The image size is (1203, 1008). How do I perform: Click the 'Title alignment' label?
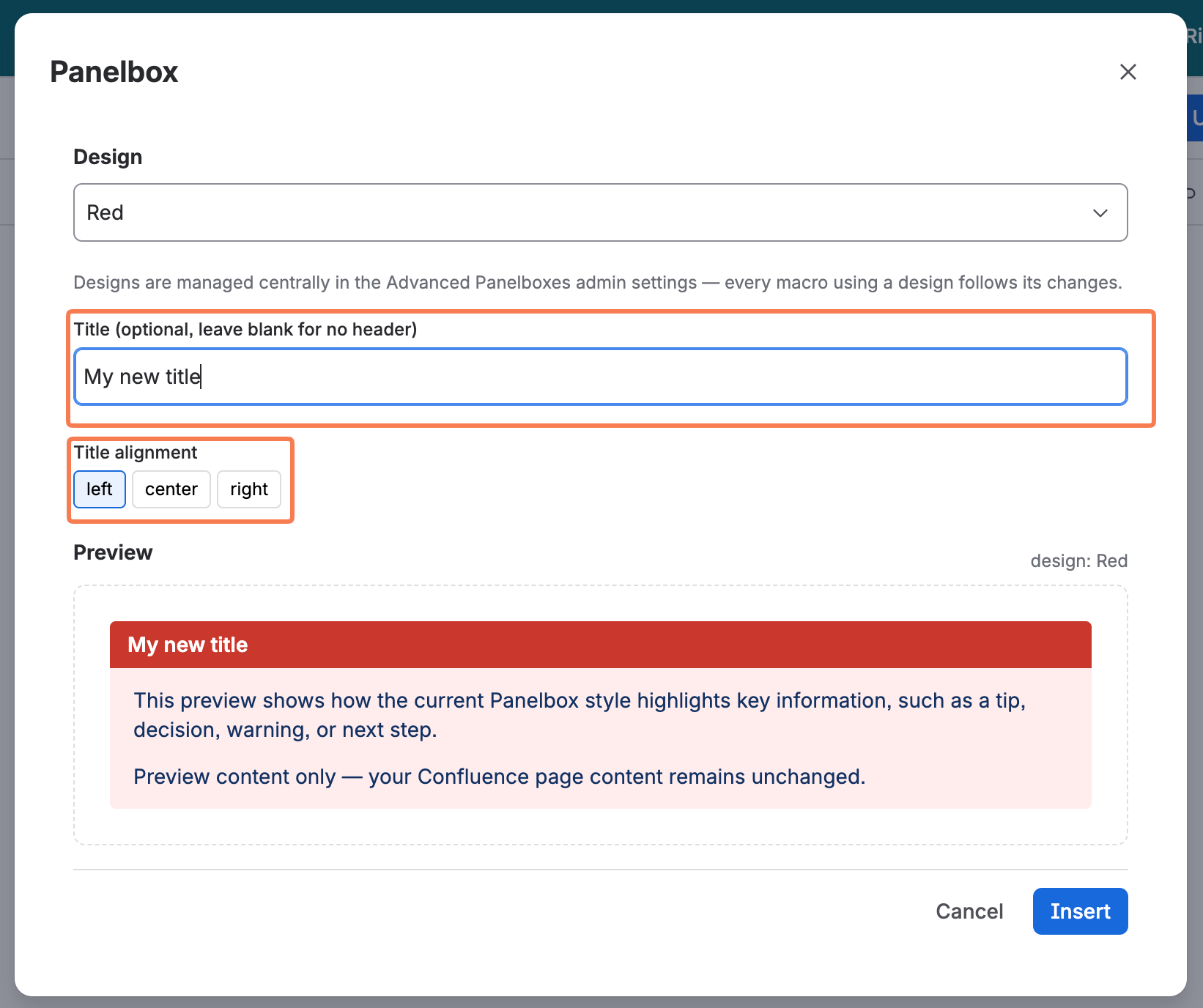tap(136, 453)
